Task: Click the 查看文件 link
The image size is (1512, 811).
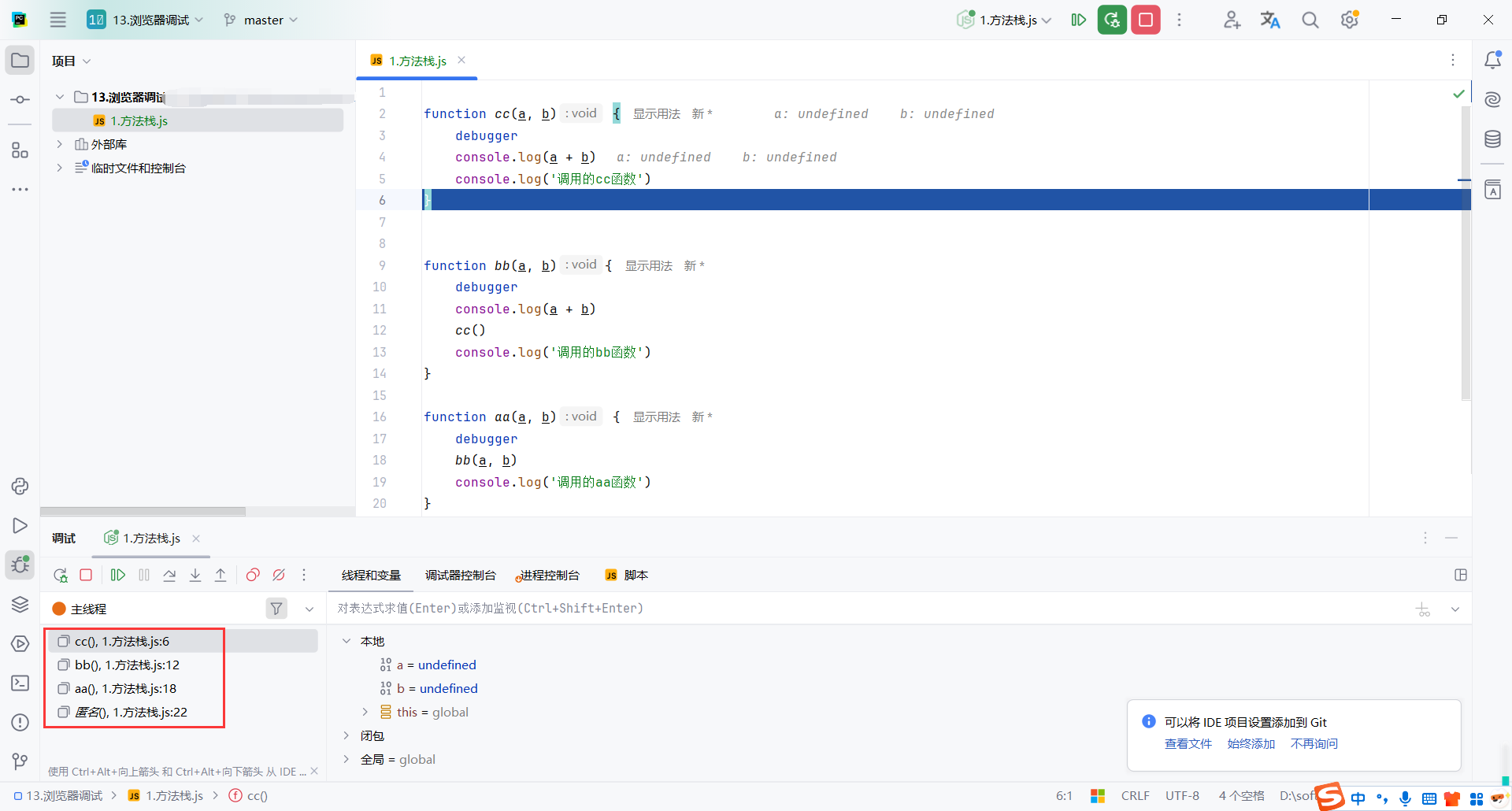Action: (1188, 744)
